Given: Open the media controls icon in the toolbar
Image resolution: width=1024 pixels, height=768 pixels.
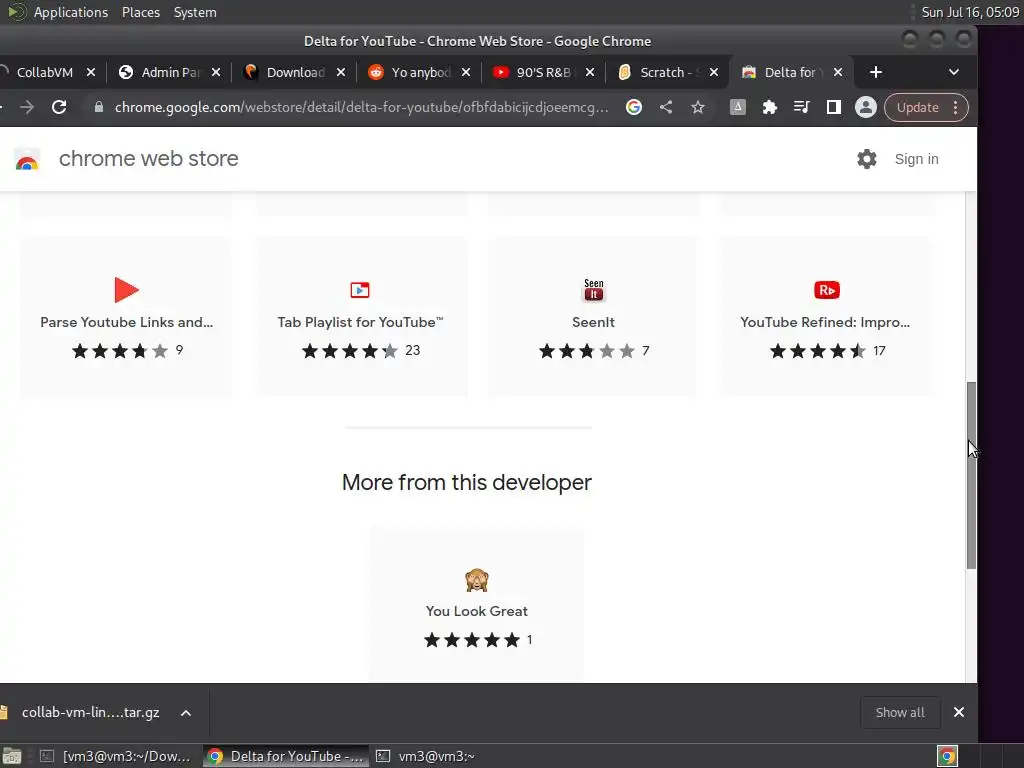Looking at the screenshot, I should pos(801,107).
